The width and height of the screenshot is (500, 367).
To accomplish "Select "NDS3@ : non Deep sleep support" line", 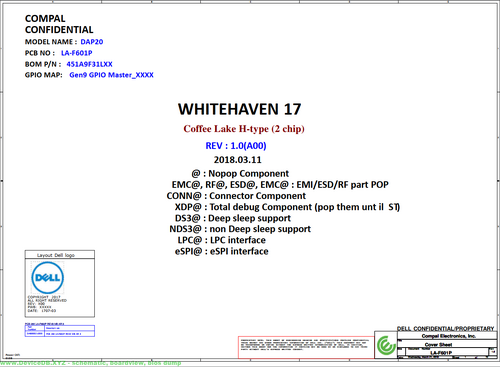I will point(240,229).
